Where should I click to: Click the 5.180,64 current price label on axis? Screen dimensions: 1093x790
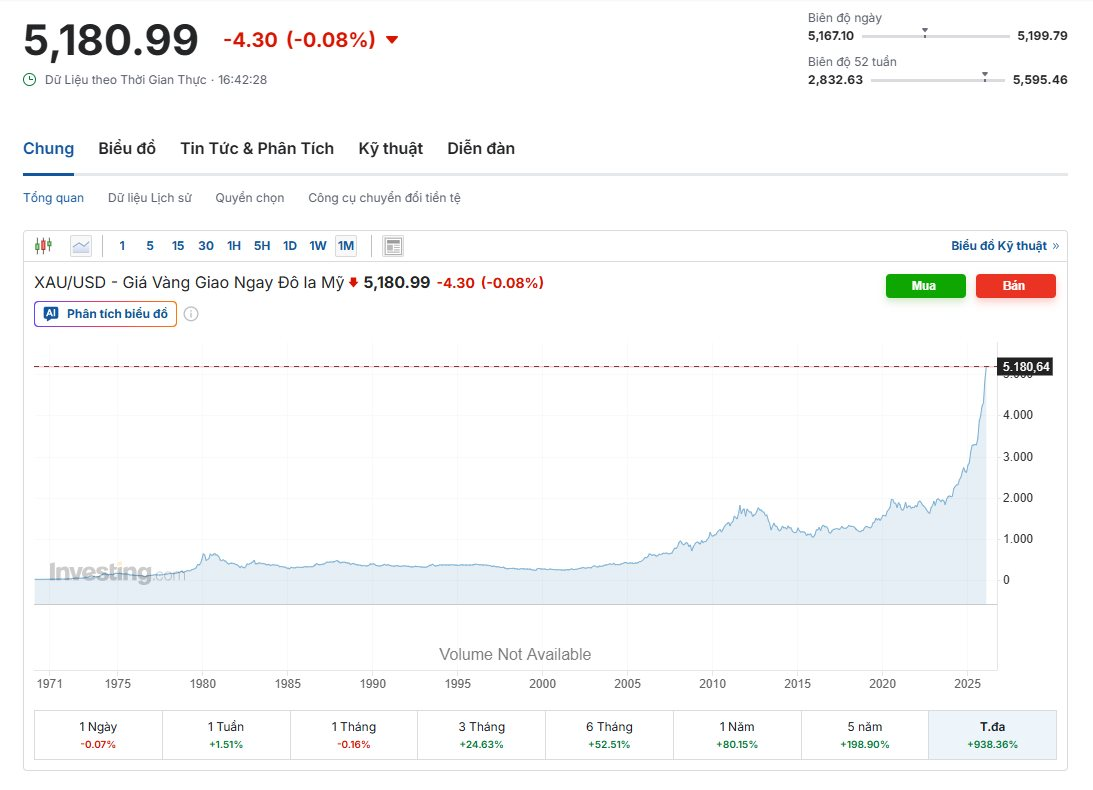(1025, 367)
